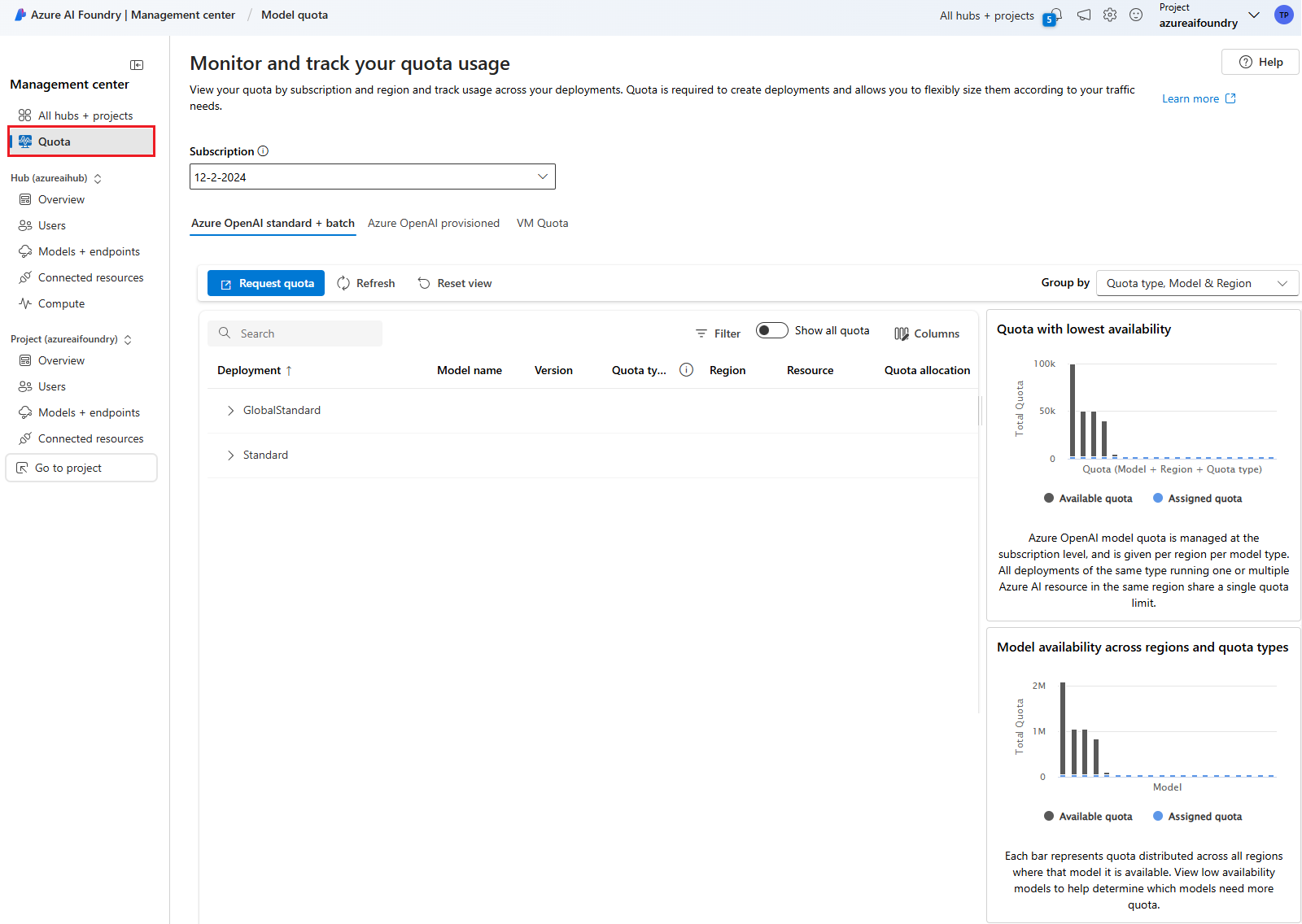This screenshot has width=1302, height=924.
Task: Click the Go to project button
Action: tap(81, 468)
